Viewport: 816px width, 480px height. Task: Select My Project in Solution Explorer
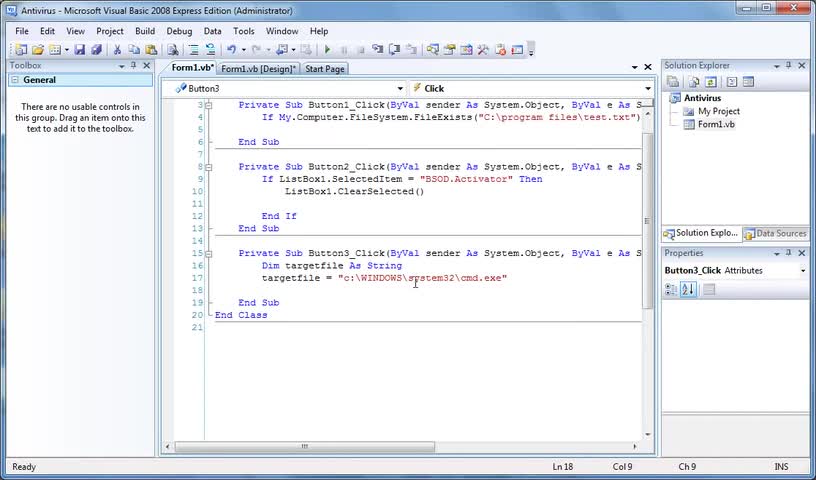click(x=719, y=111)
